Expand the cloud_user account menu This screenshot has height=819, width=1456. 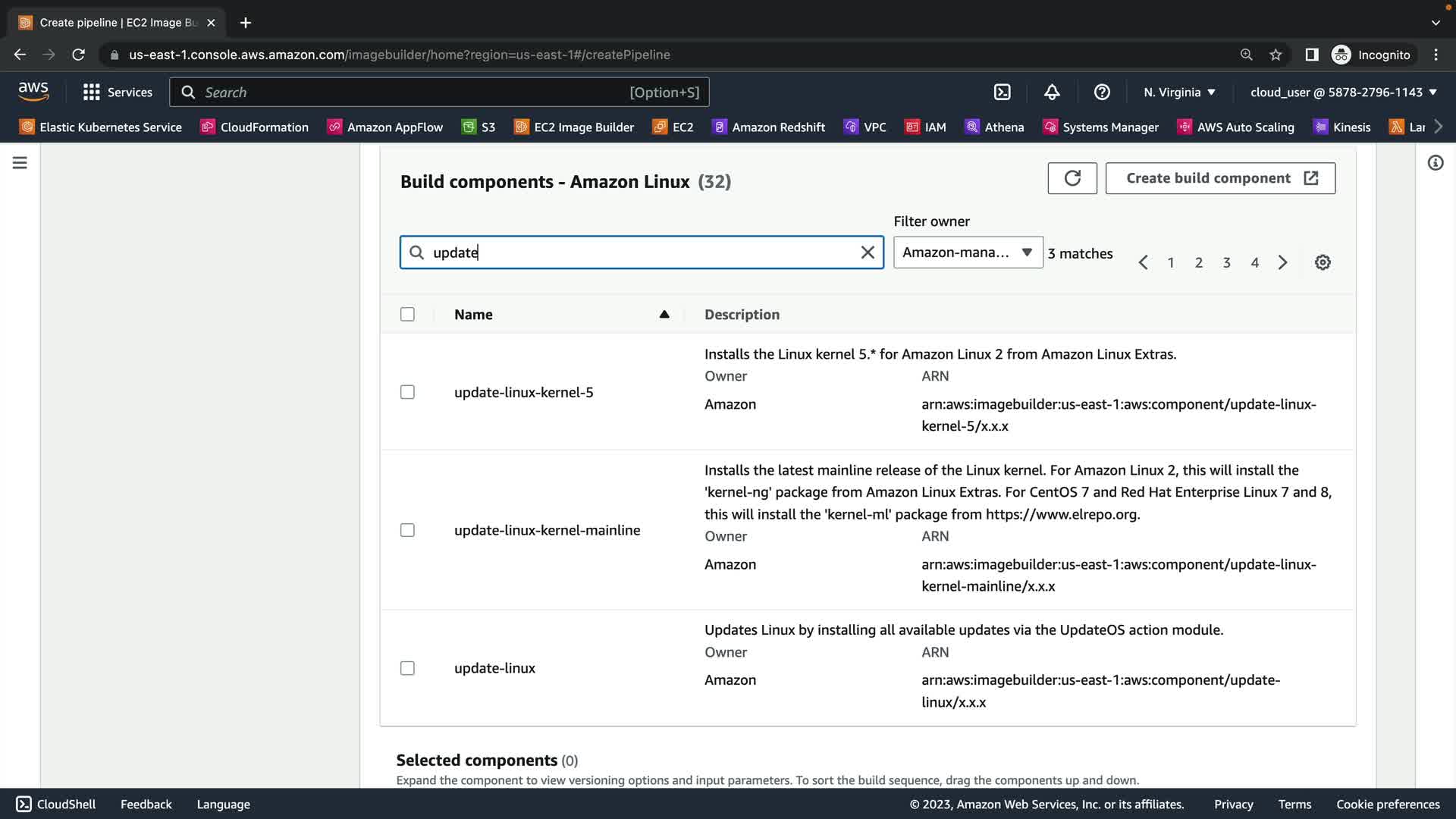(1343, 93)
